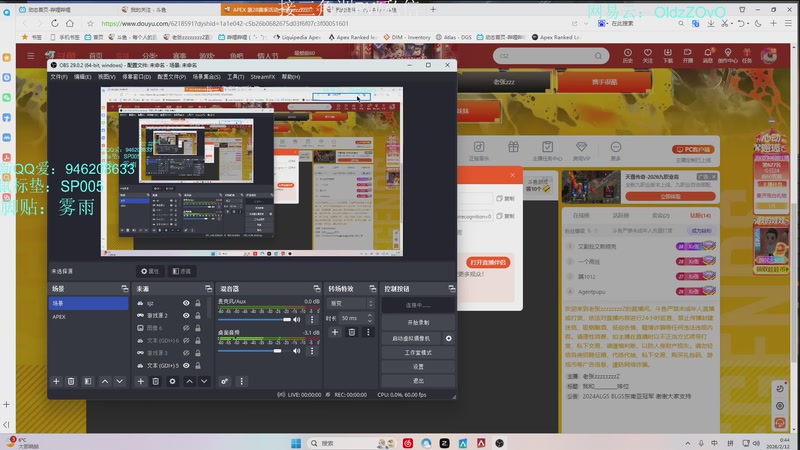Screen dimensions: 800x450
Task: Increase transition duration 50 ms stepper
Action: pyautogui.click(x=370, y=315)
